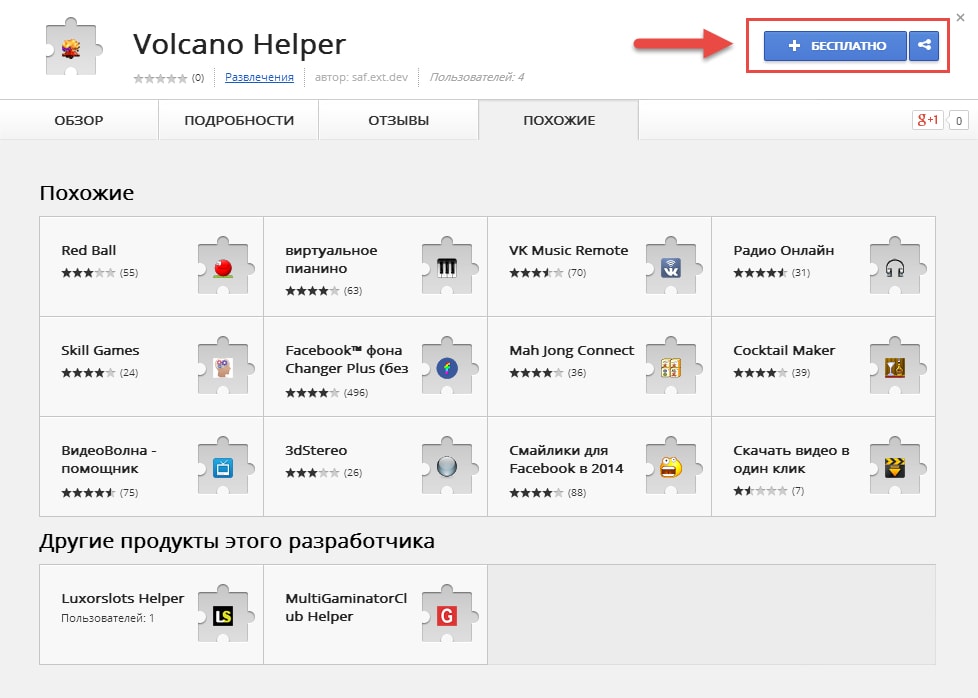
Task: Close the extension details dialog
Action: pos(960,17)
